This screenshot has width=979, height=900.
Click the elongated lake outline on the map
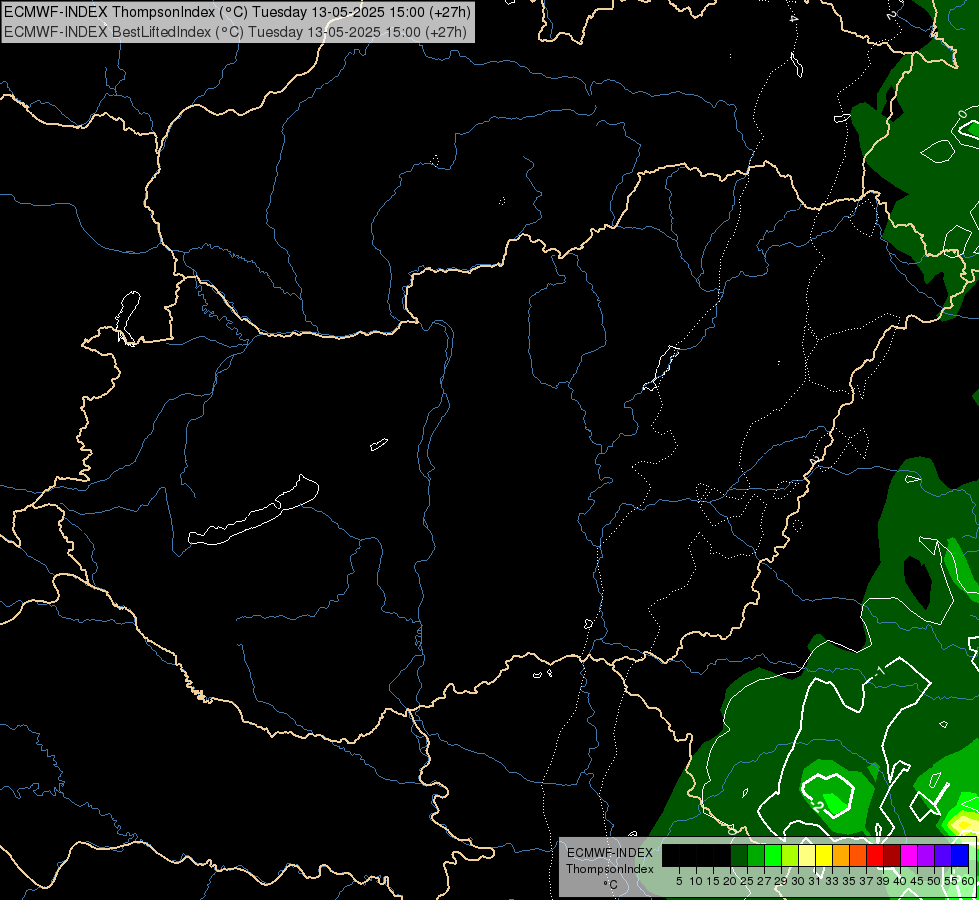(253, 512)
